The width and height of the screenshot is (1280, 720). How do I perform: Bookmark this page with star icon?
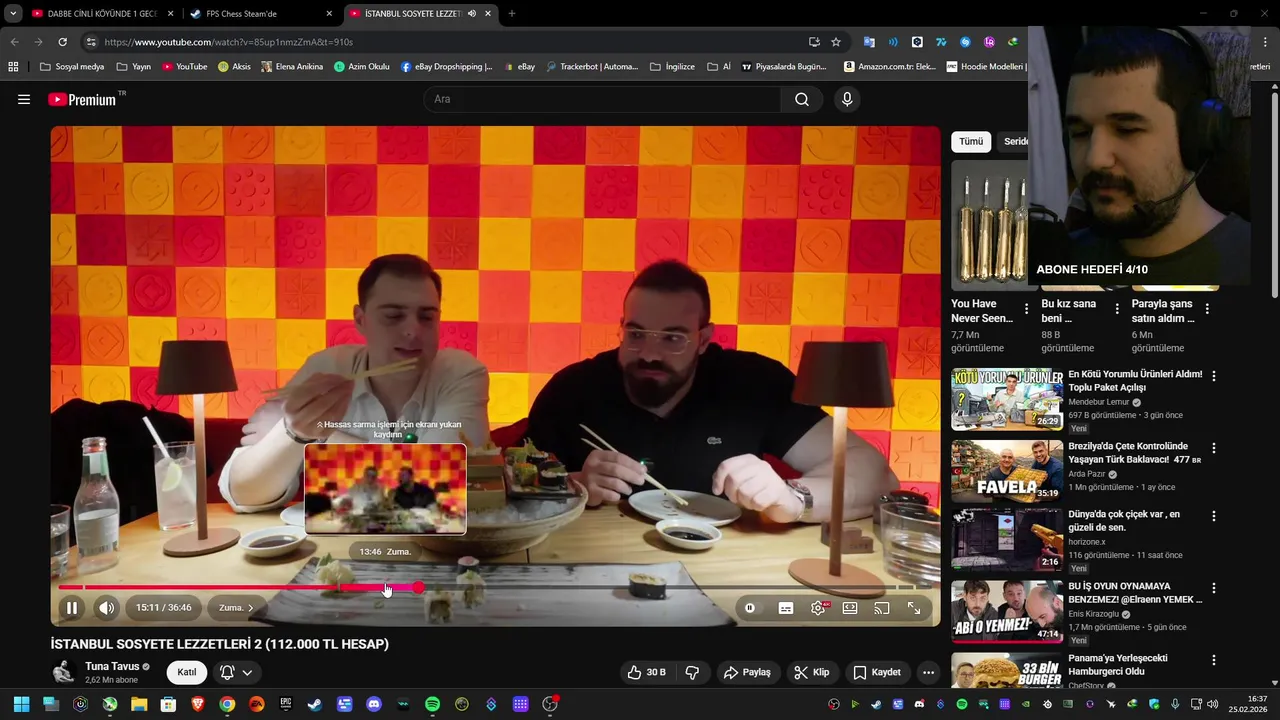click(x=836, y=42)
